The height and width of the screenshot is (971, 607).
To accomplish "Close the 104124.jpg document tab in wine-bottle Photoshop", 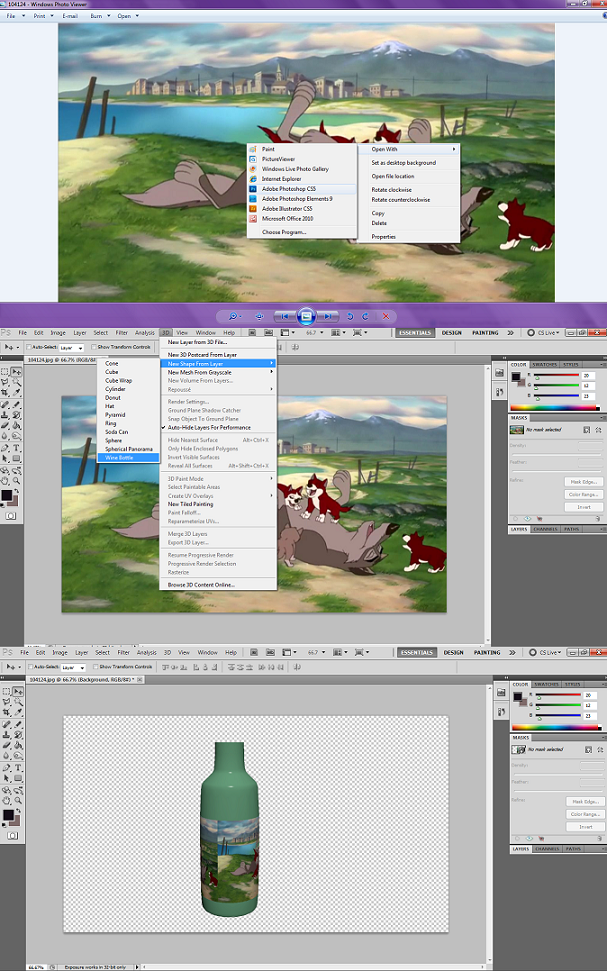I will [139, 679].
